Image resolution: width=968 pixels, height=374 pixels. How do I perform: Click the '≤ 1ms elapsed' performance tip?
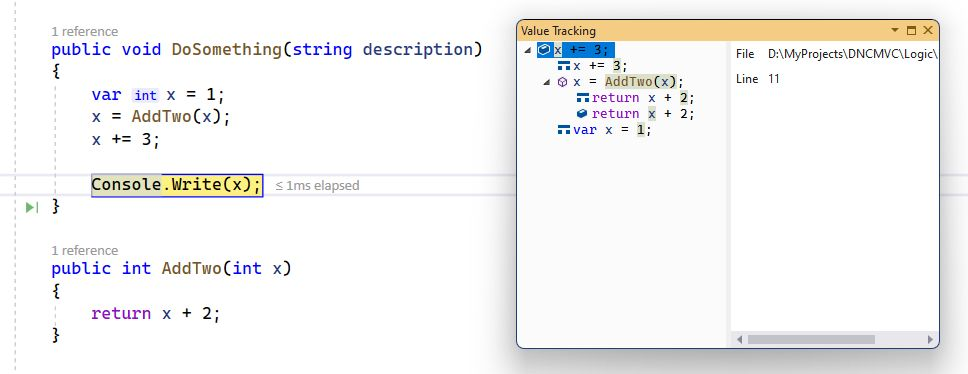click(317, 186)
